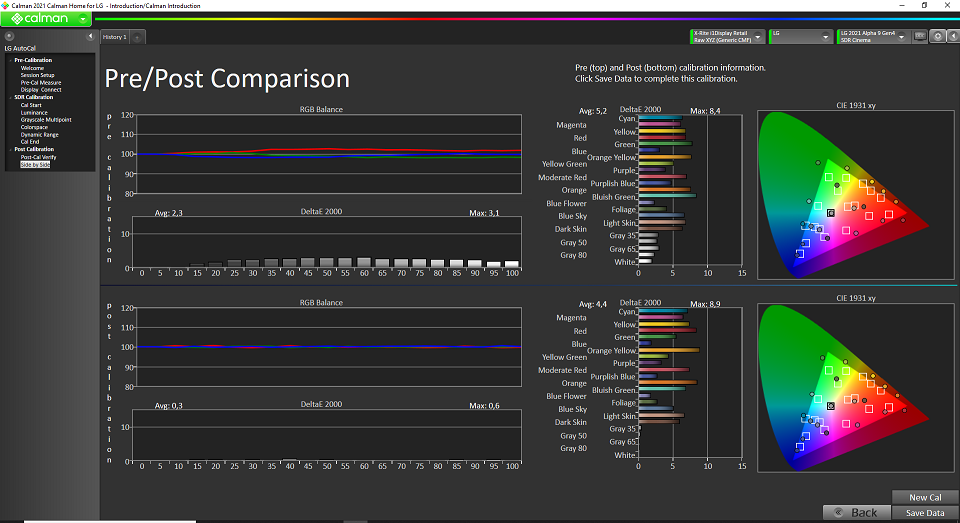Open the settings gear in top toolbar
This screenshot has width=960, height=523.
tap(938, 36)
